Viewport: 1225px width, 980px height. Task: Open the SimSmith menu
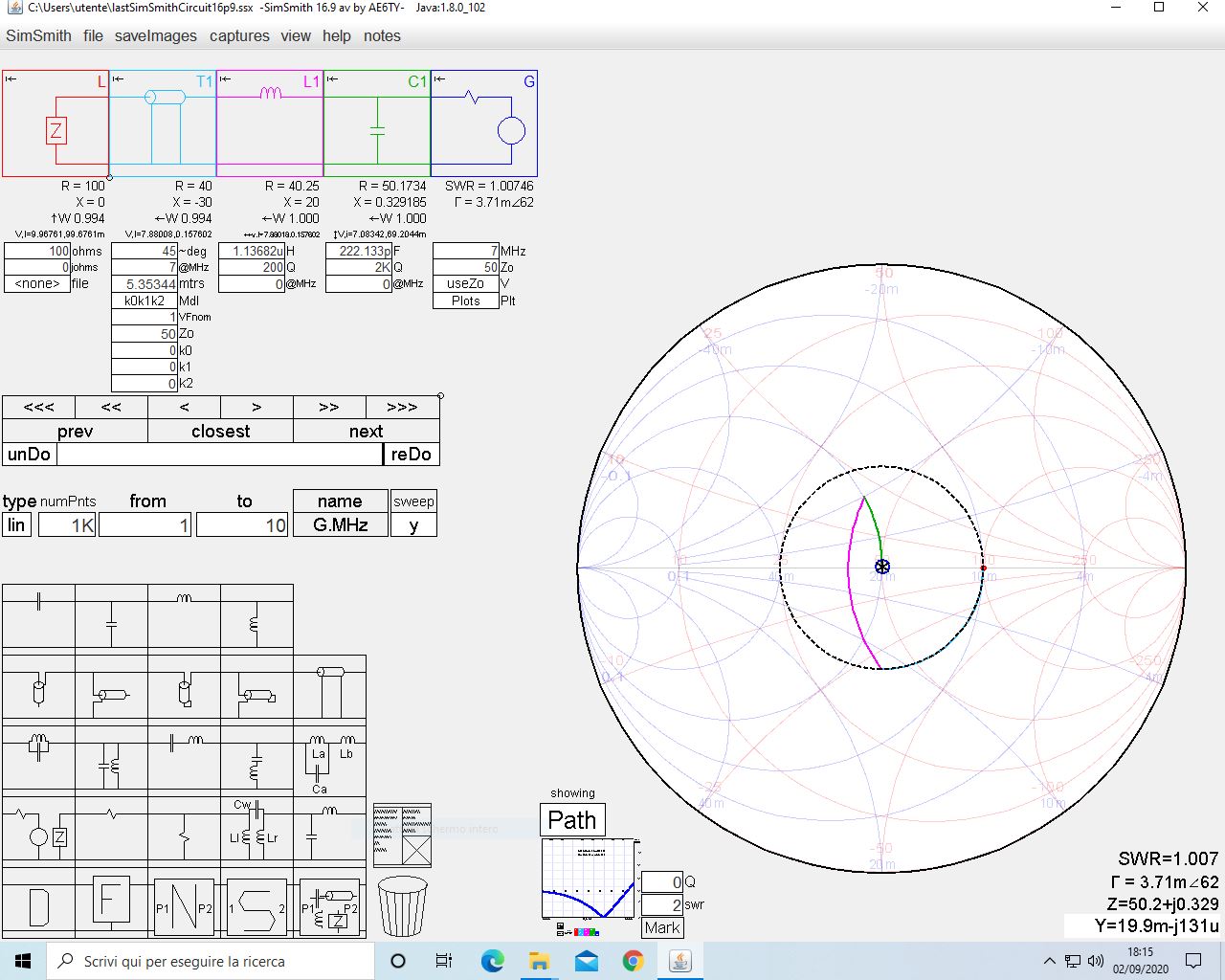[x=38, y=35]
